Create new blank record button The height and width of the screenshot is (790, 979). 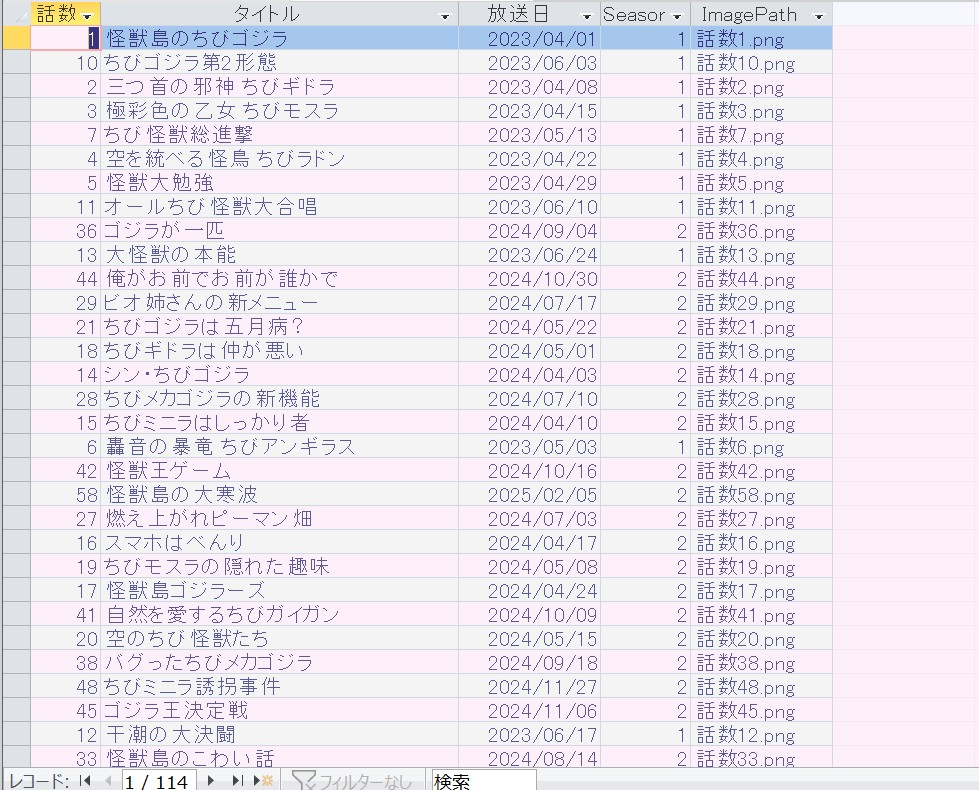click(263, 781)
